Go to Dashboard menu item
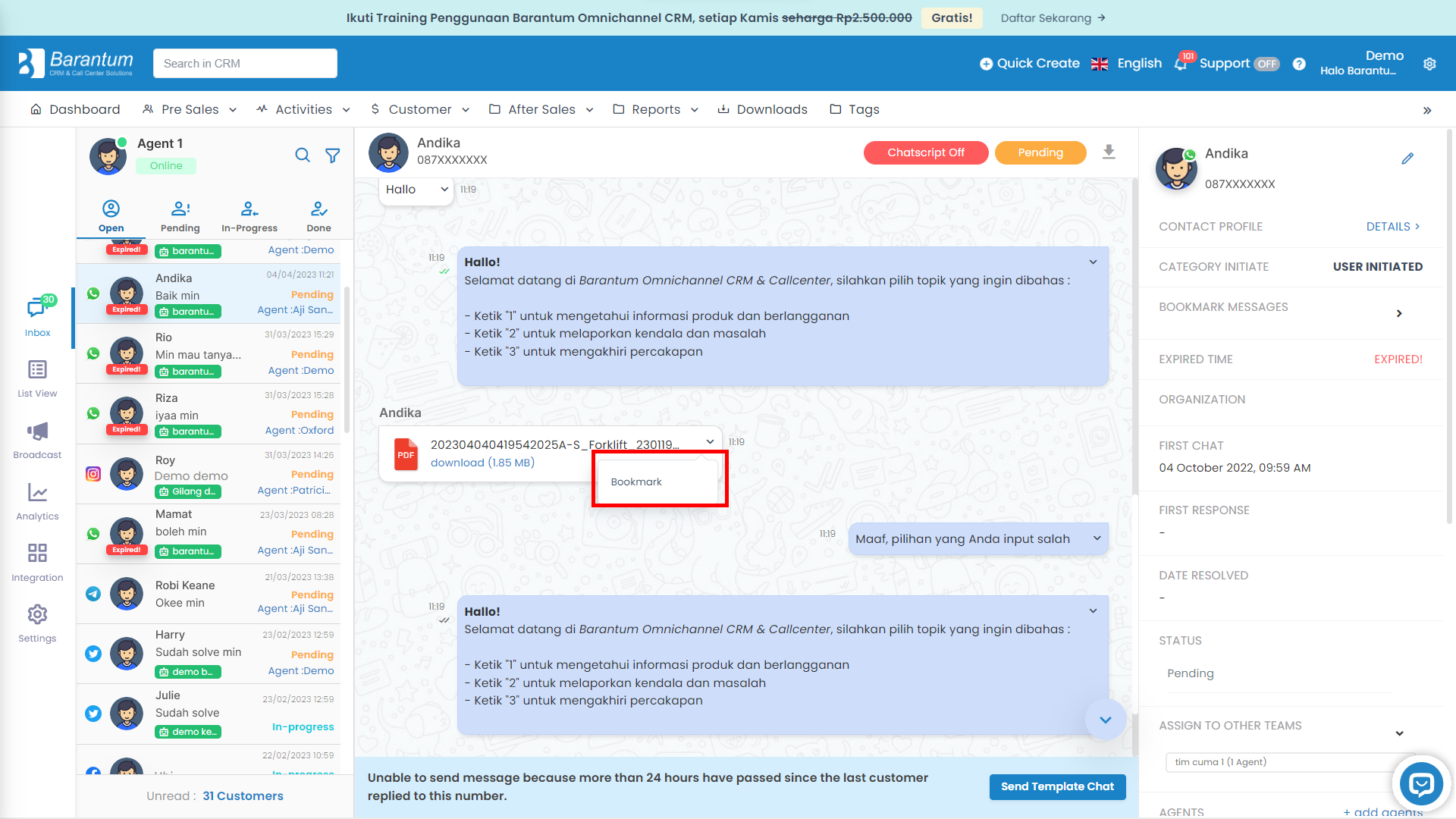 click(75, 109)
